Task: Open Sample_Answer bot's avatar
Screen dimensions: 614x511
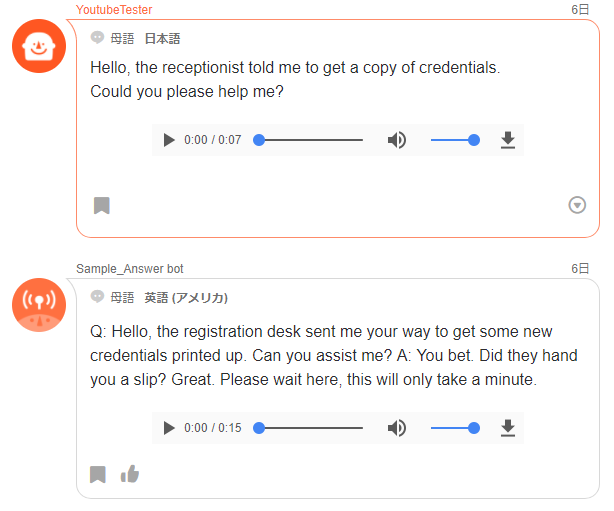Action: click(39, 304)
